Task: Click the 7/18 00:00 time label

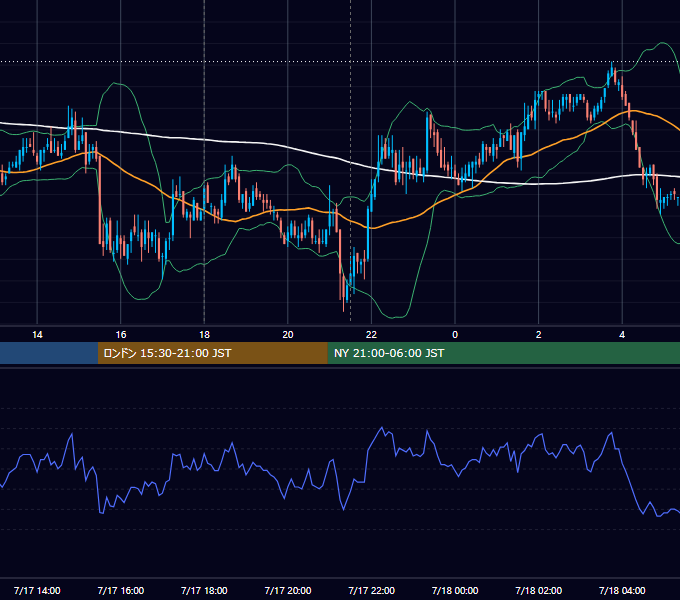Action: point(455,590)
